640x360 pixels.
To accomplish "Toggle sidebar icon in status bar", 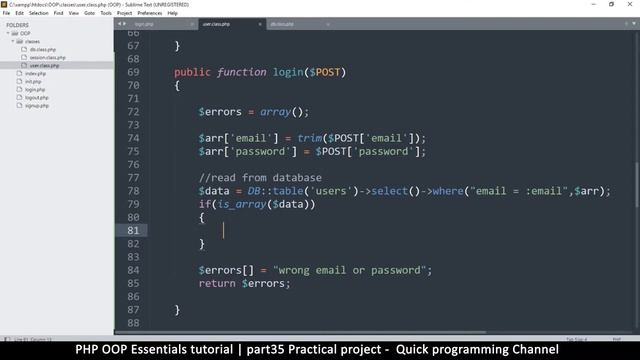I will 7,339.
